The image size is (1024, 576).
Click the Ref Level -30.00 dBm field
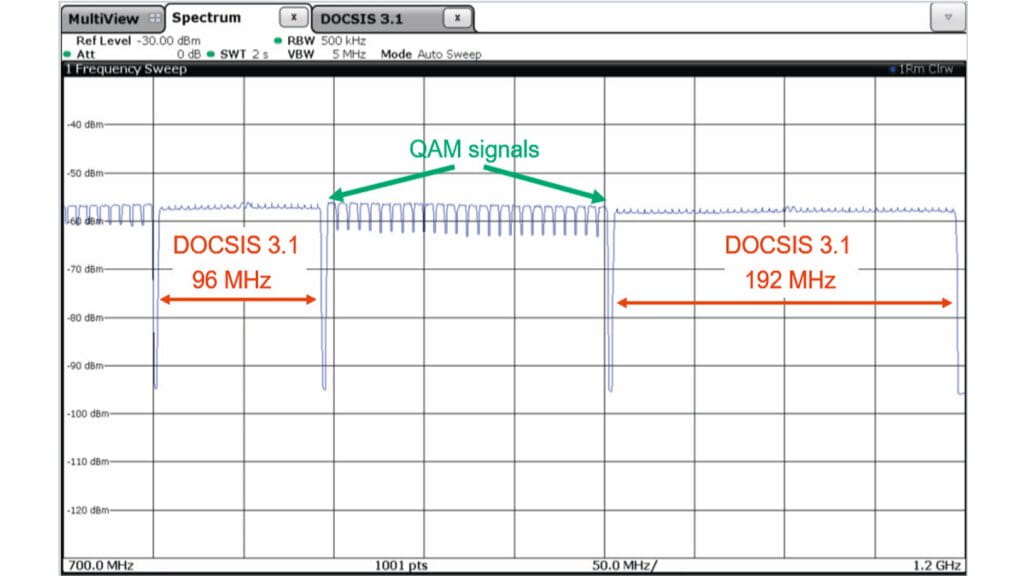(x=140, y=41)
